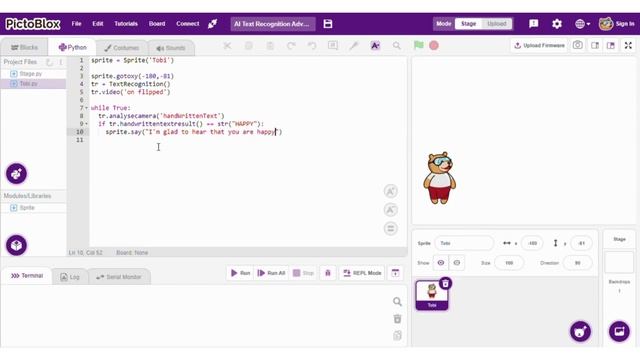This screenshot has height=360, width=640.
Task: Switch to the Costumes tab
Action: [121, 48]
